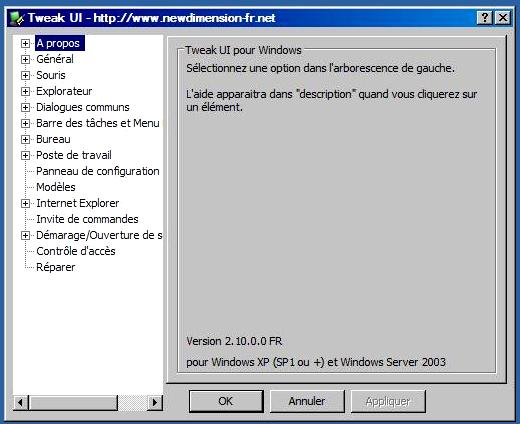Select Panneau de configuration in tree
The width and height of the screenshot is (520, 424).
pos(98,171)
